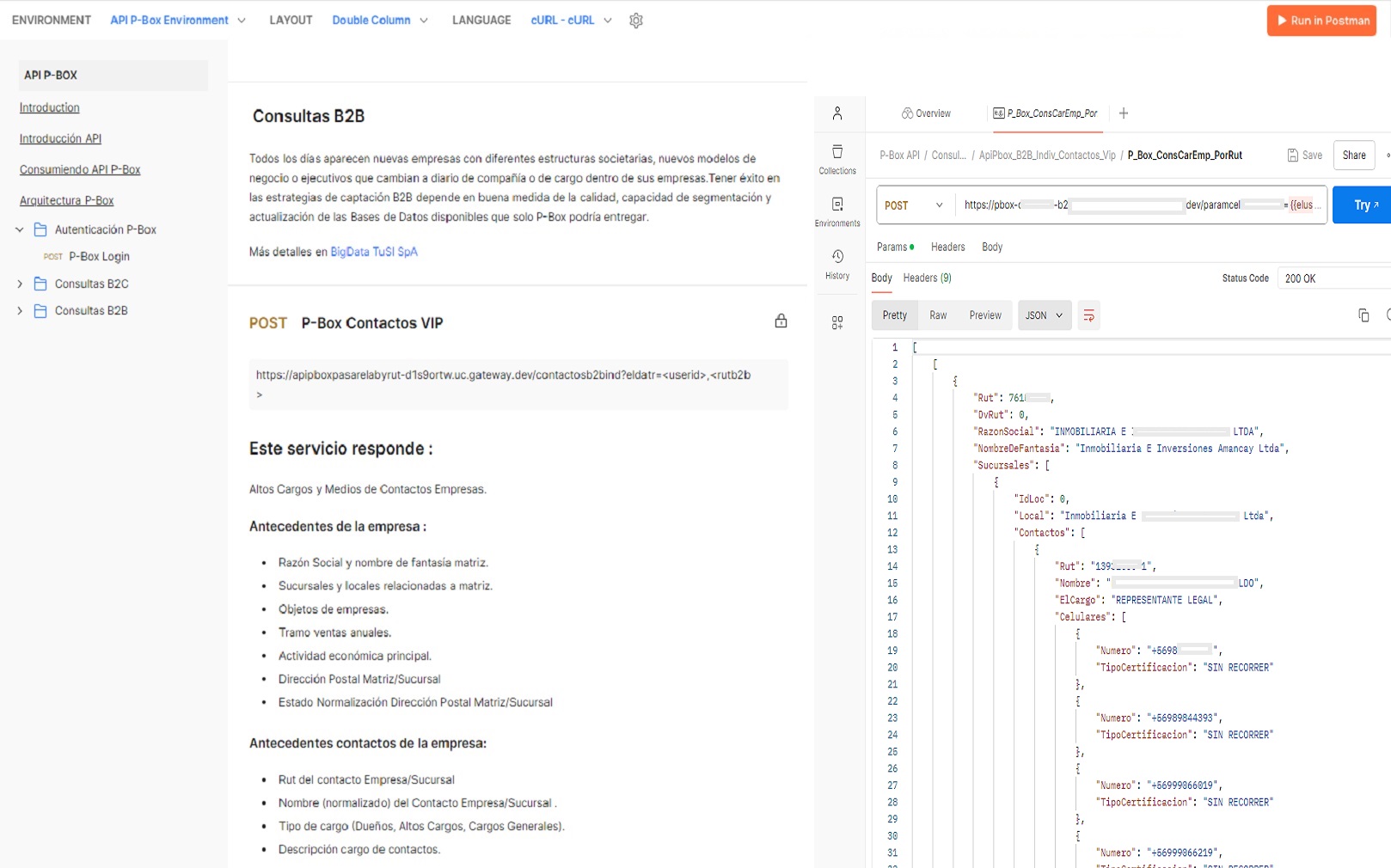Viewport: 1391px width, 868px height.
Task: Select the response Body tab
Action: [x=881, y=278]
